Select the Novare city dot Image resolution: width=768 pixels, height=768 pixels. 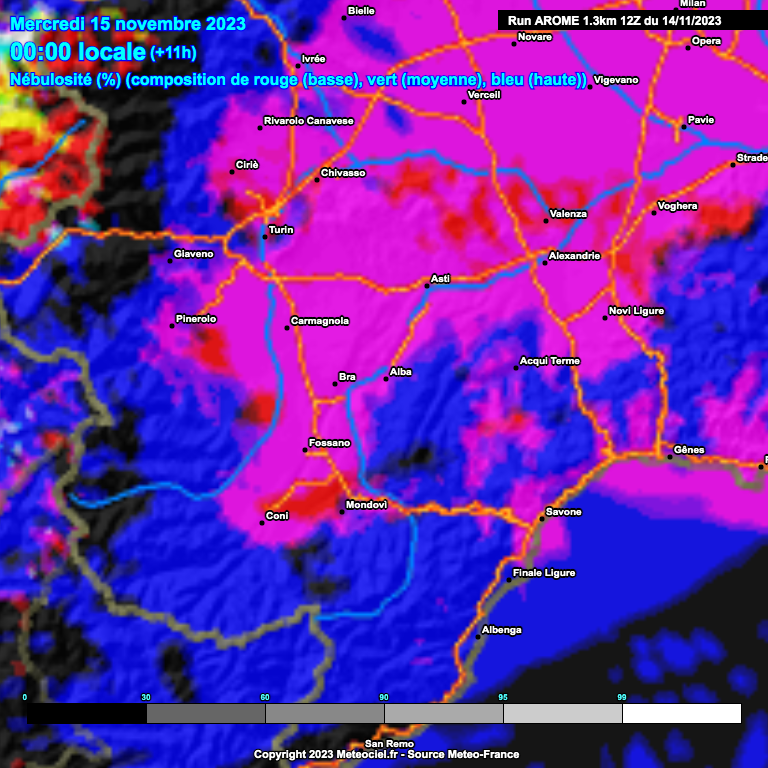click(x=514, y=43)
